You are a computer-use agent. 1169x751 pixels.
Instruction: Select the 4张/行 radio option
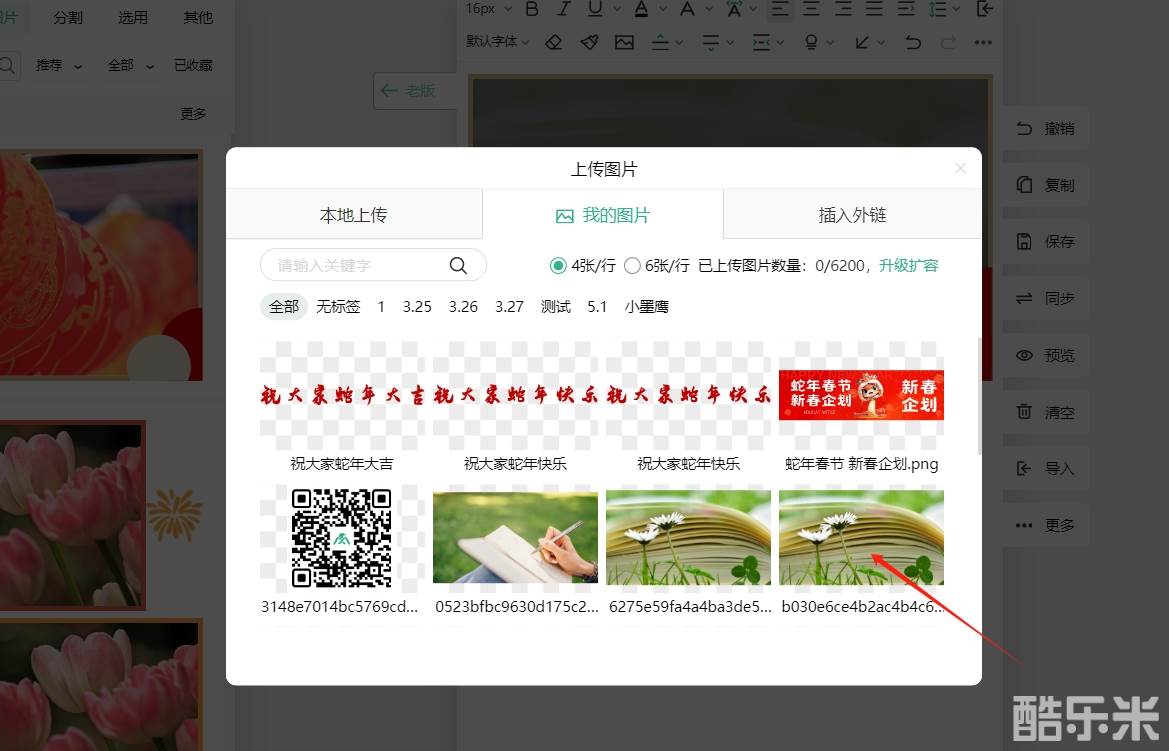(558, 266)
